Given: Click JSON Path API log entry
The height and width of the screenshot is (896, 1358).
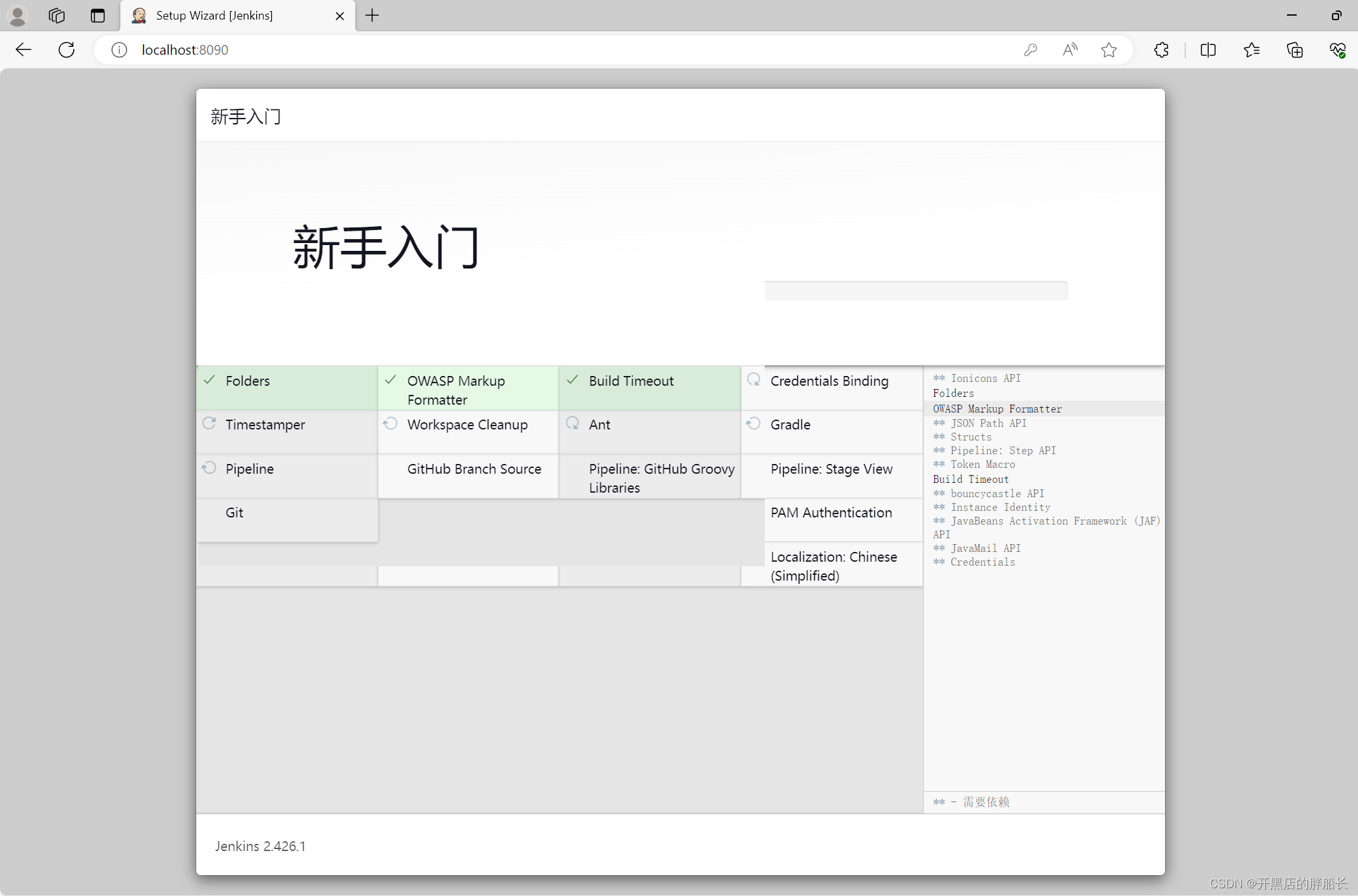Looking at the screenshot, I should (x=980, y=423).
